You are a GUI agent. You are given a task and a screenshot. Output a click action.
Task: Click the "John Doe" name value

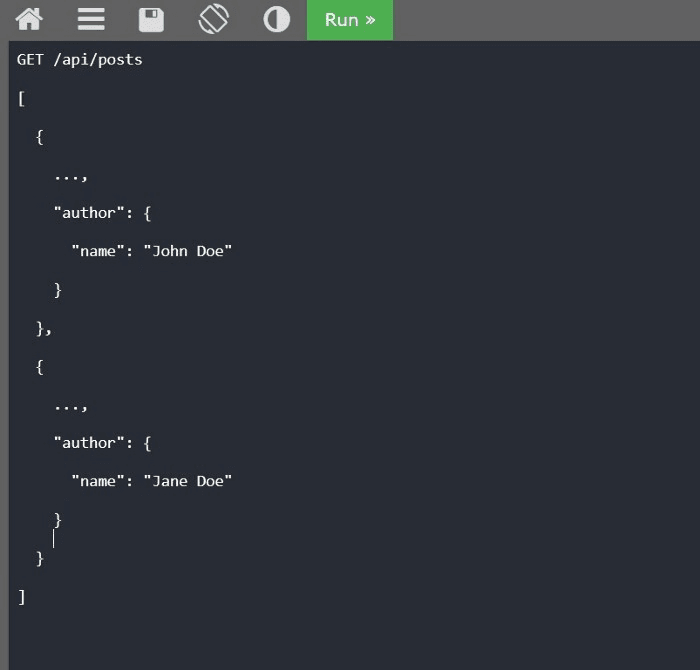[x=188, y=251]
